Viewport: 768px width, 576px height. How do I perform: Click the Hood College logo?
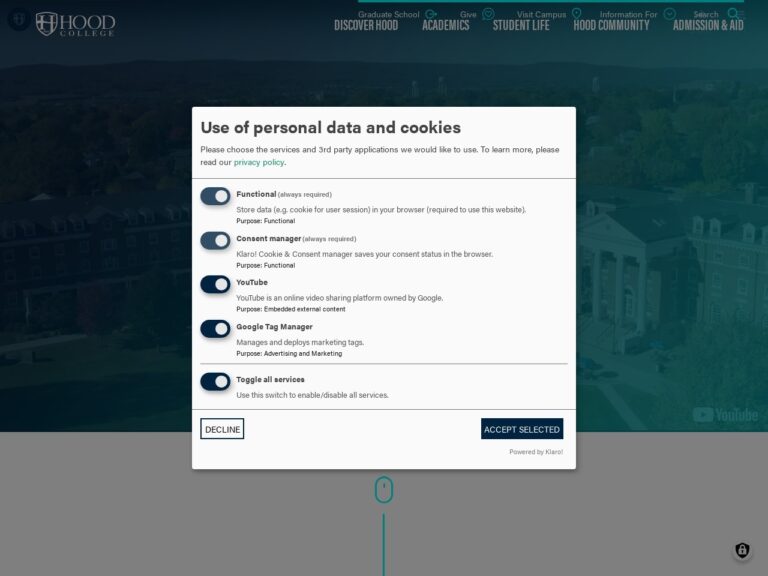click(x=75, y=24)
